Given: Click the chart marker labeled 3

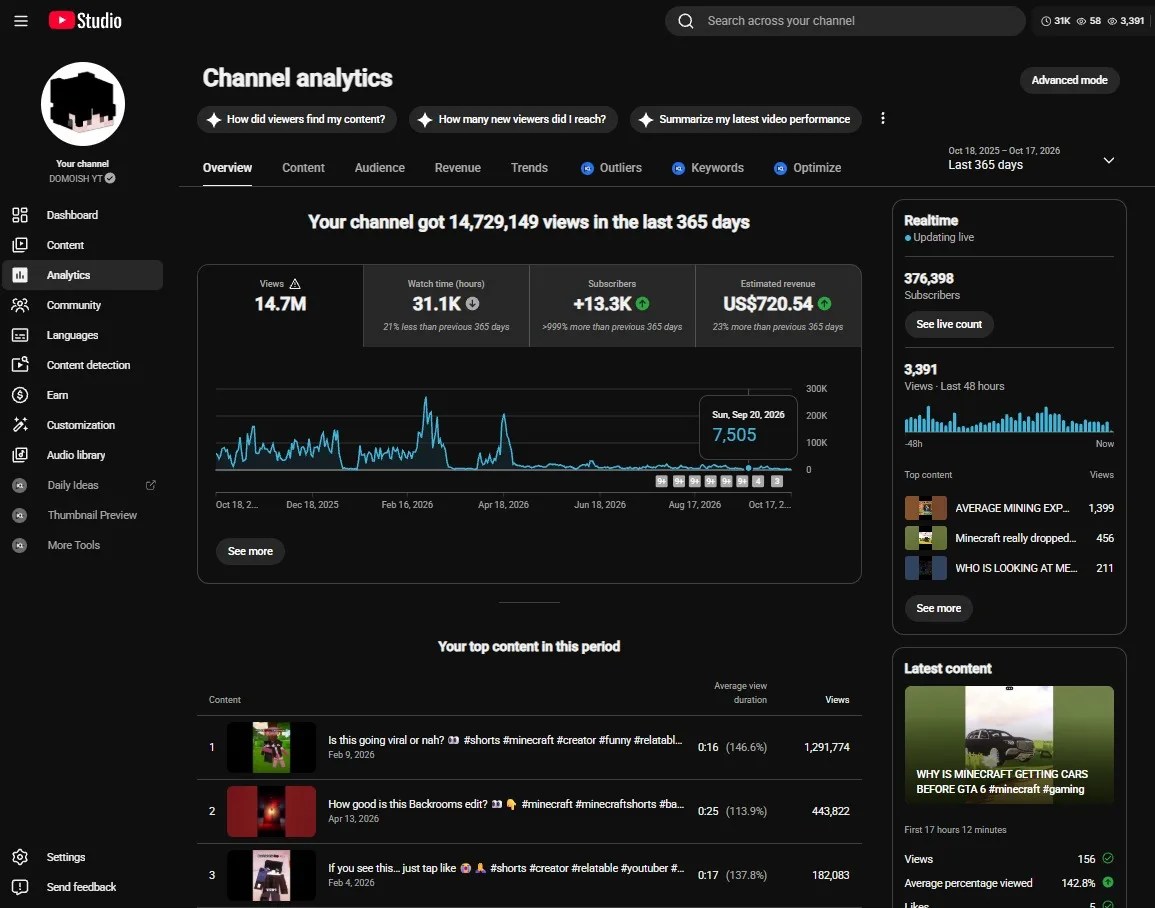Looking at the screenshot, I should pyautogui.click(x=776, y=482).
